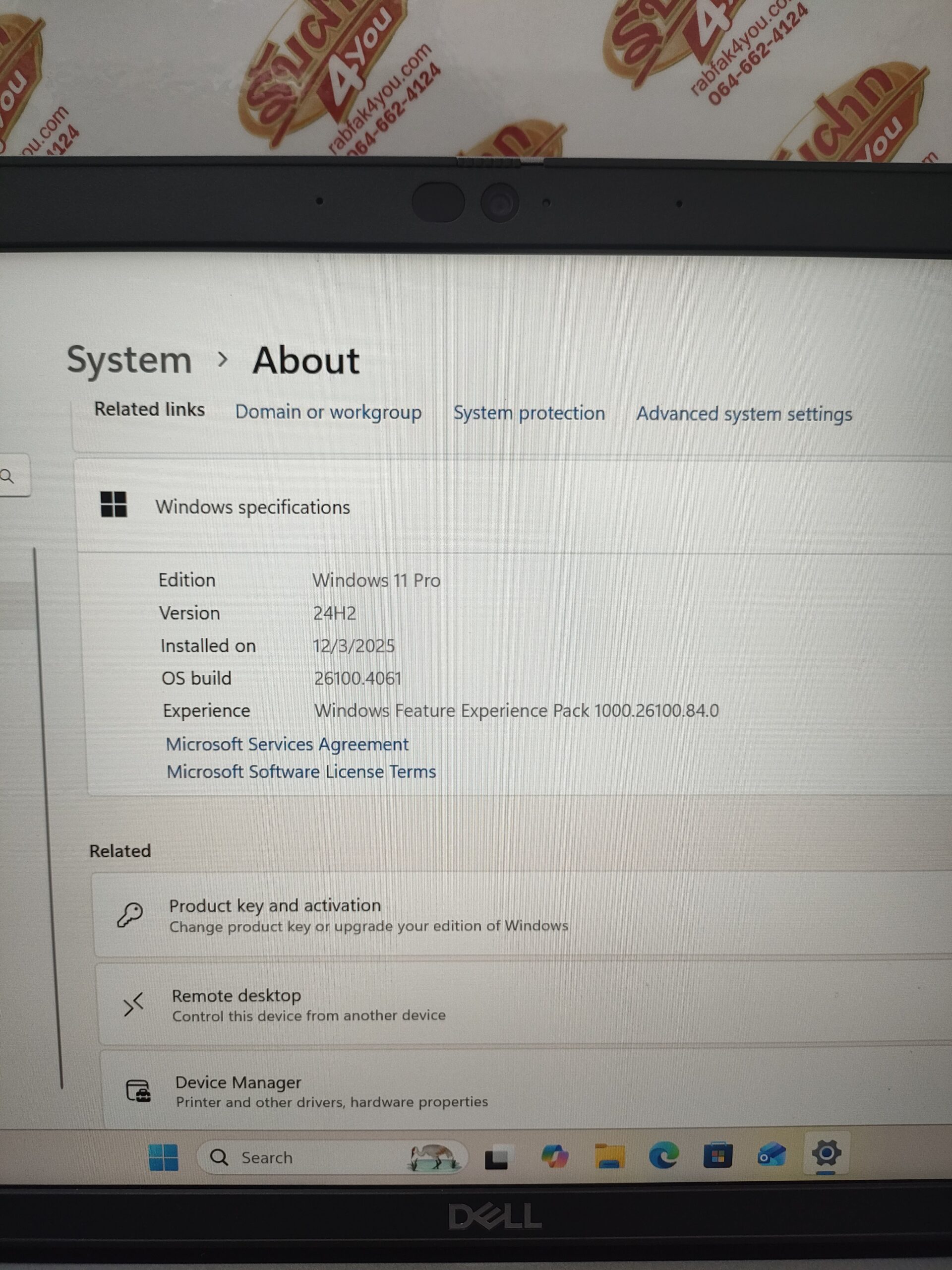The image size is (952, 1270).
Task: Open Task View from the taskbar
Action: pyautogui.click(x=496, y=1157)
